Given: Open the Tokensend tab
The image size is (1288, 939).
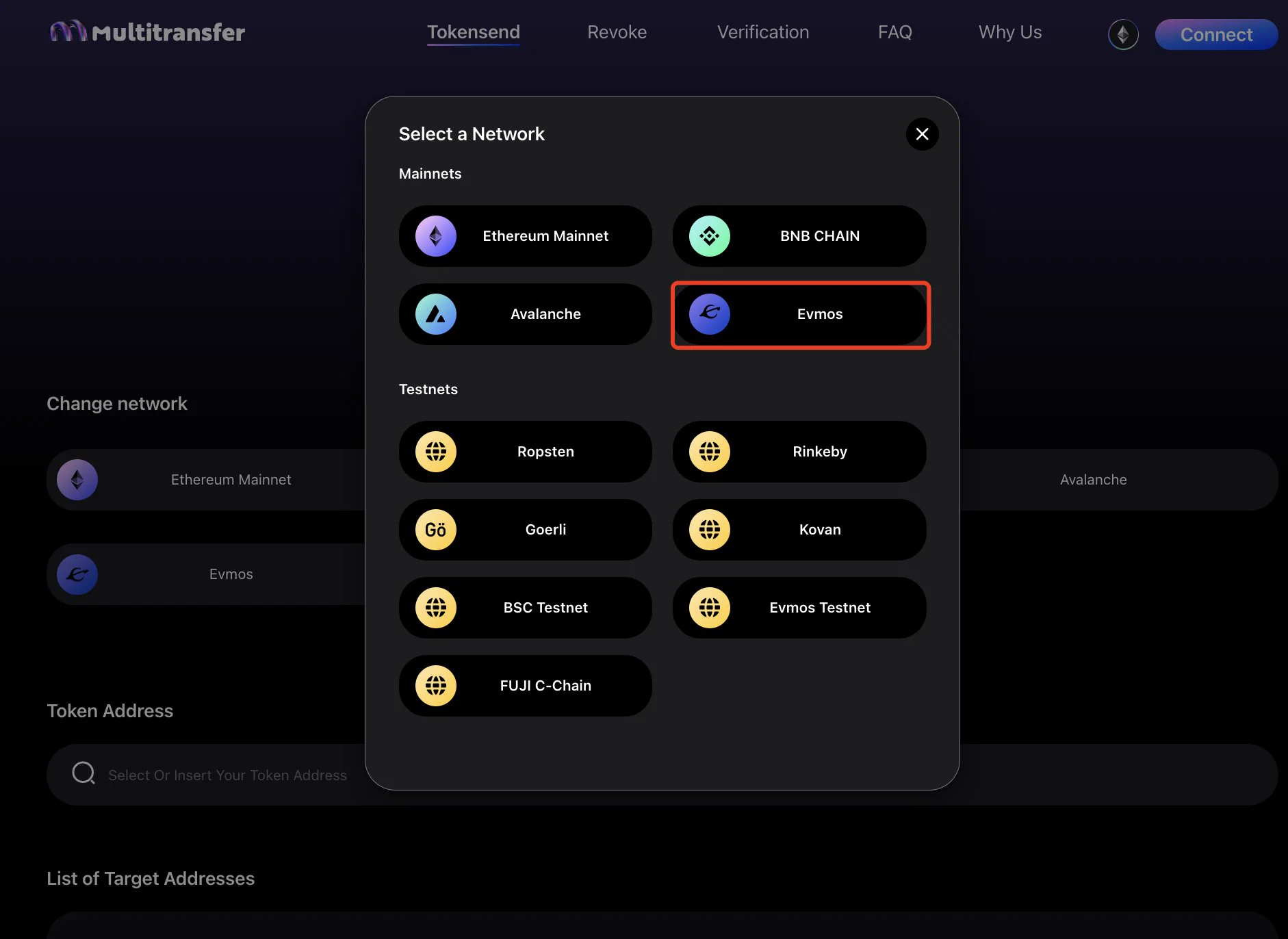Looking at the screenshot, I should pos(474,32).
